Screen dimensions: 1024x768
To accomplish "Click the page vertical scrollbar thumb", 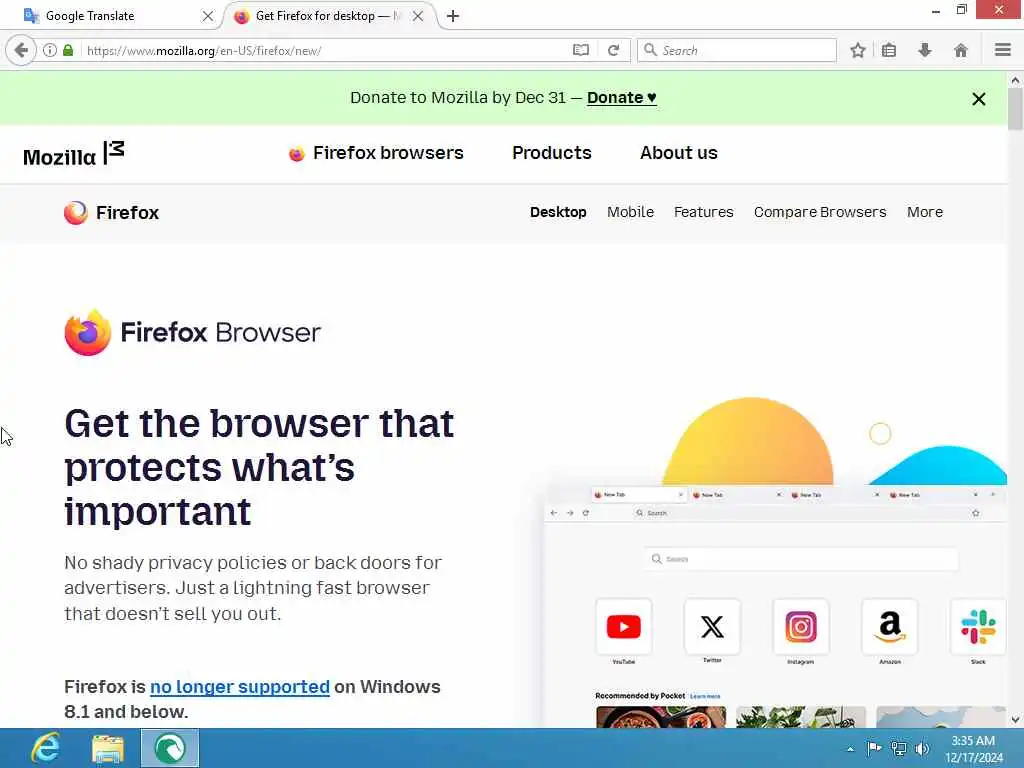I will 1015,109.
